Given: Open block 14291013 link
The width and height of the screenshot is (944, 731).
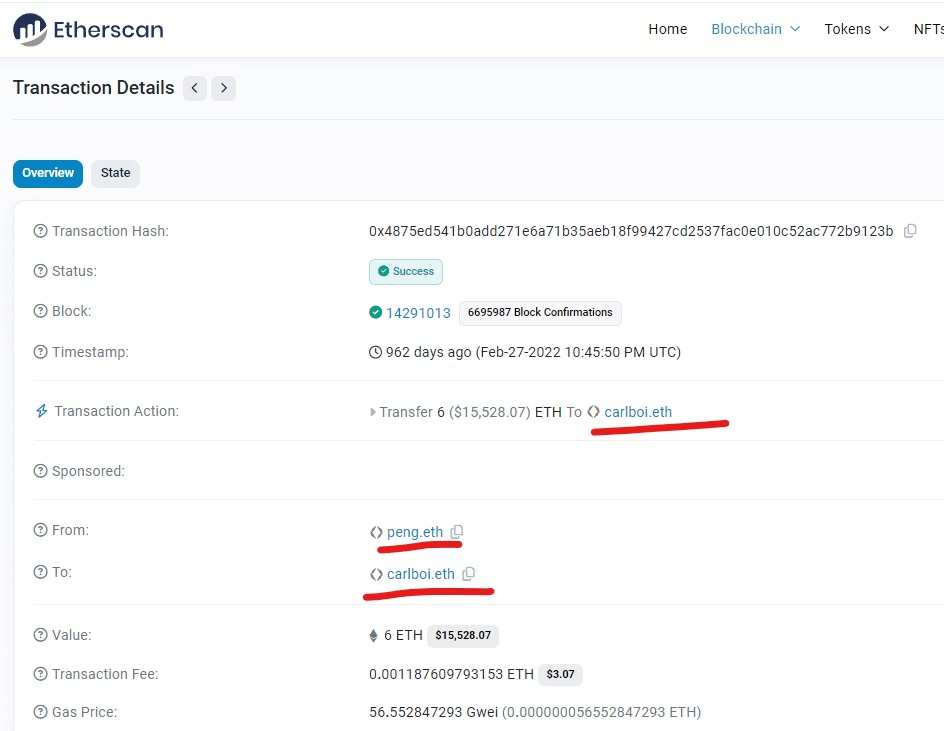Looking at the screenshot, I should pos(418,313).
